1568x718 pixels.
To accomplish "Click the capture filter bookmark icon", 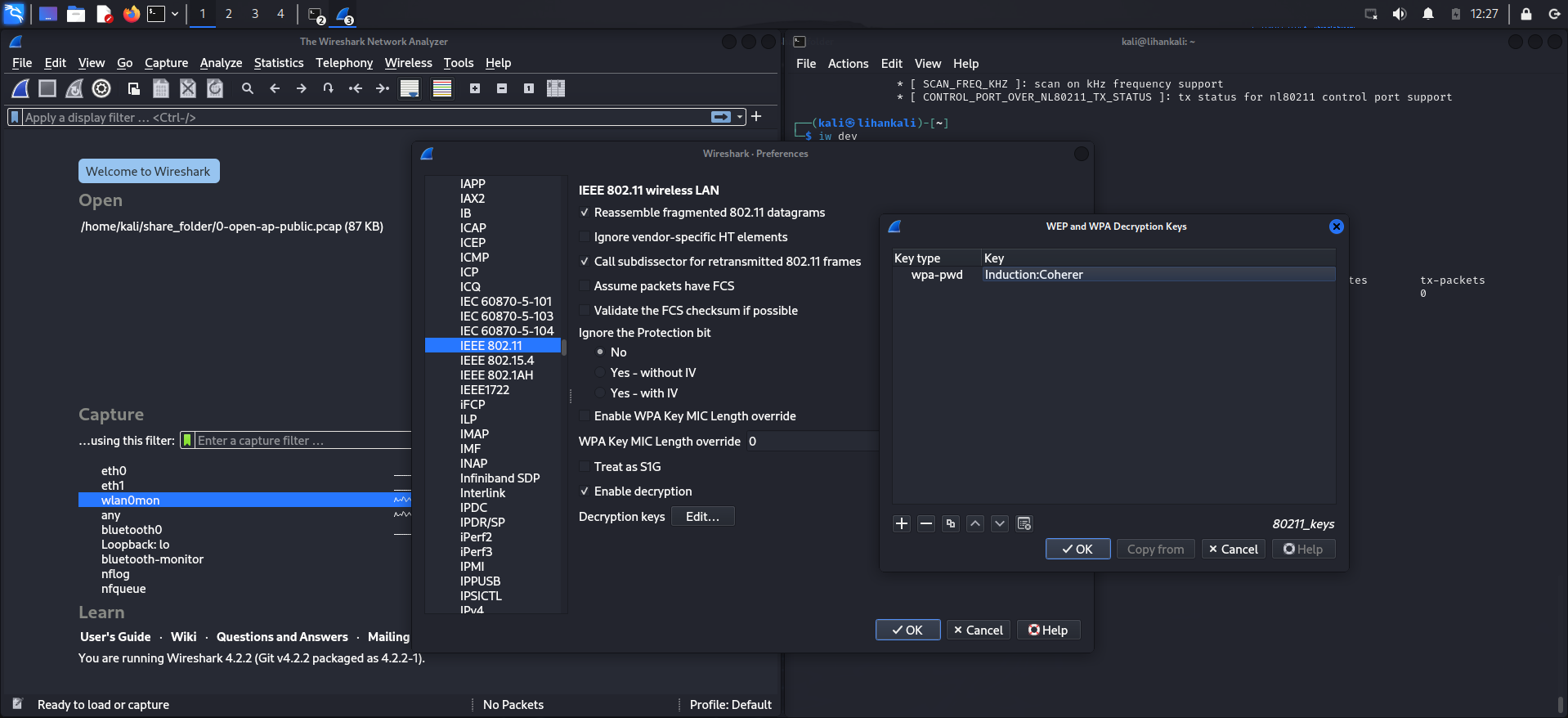I will pyautogui.click(x=187, y=440).
